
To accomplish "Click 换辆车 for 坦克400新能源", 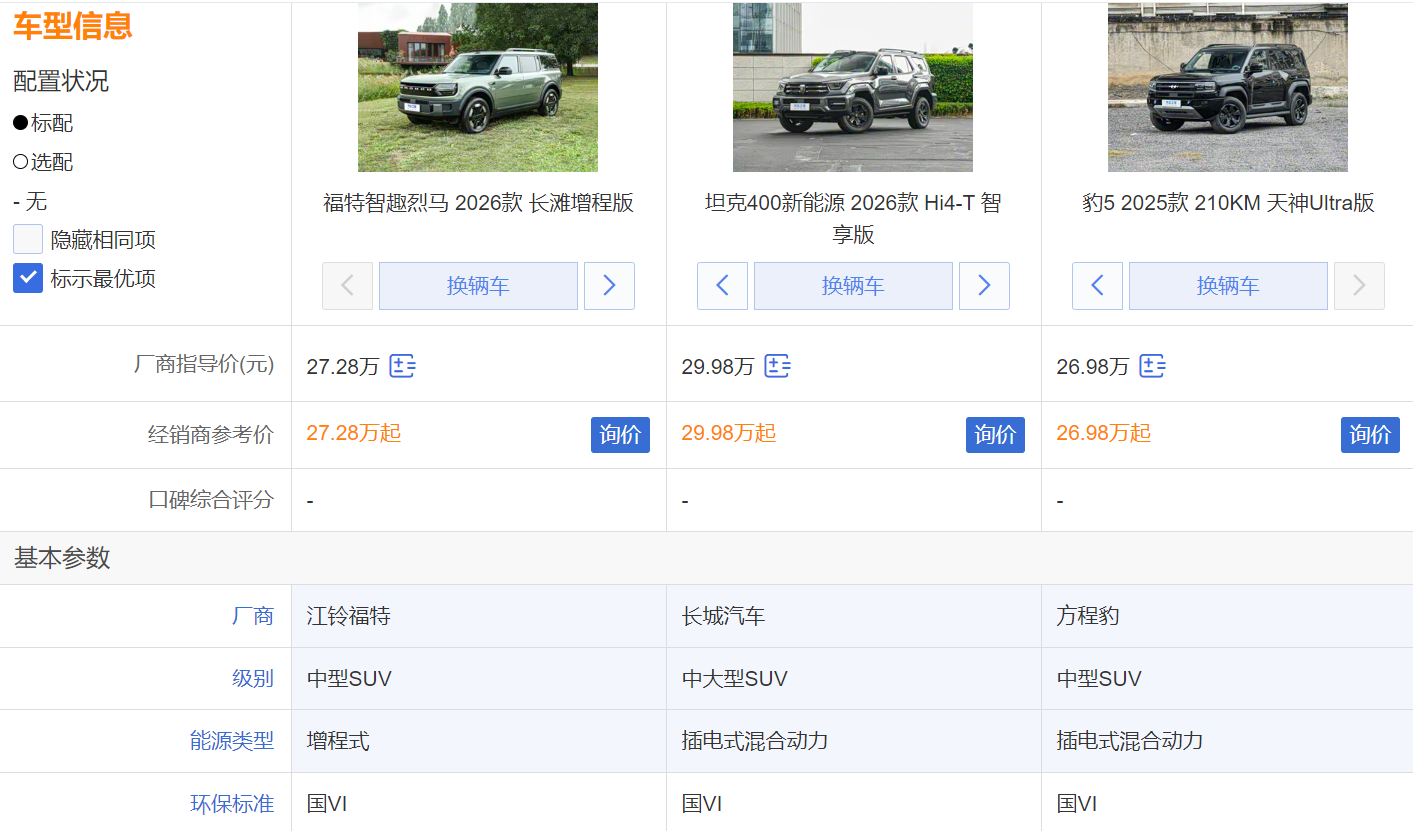I will point(853,286).
